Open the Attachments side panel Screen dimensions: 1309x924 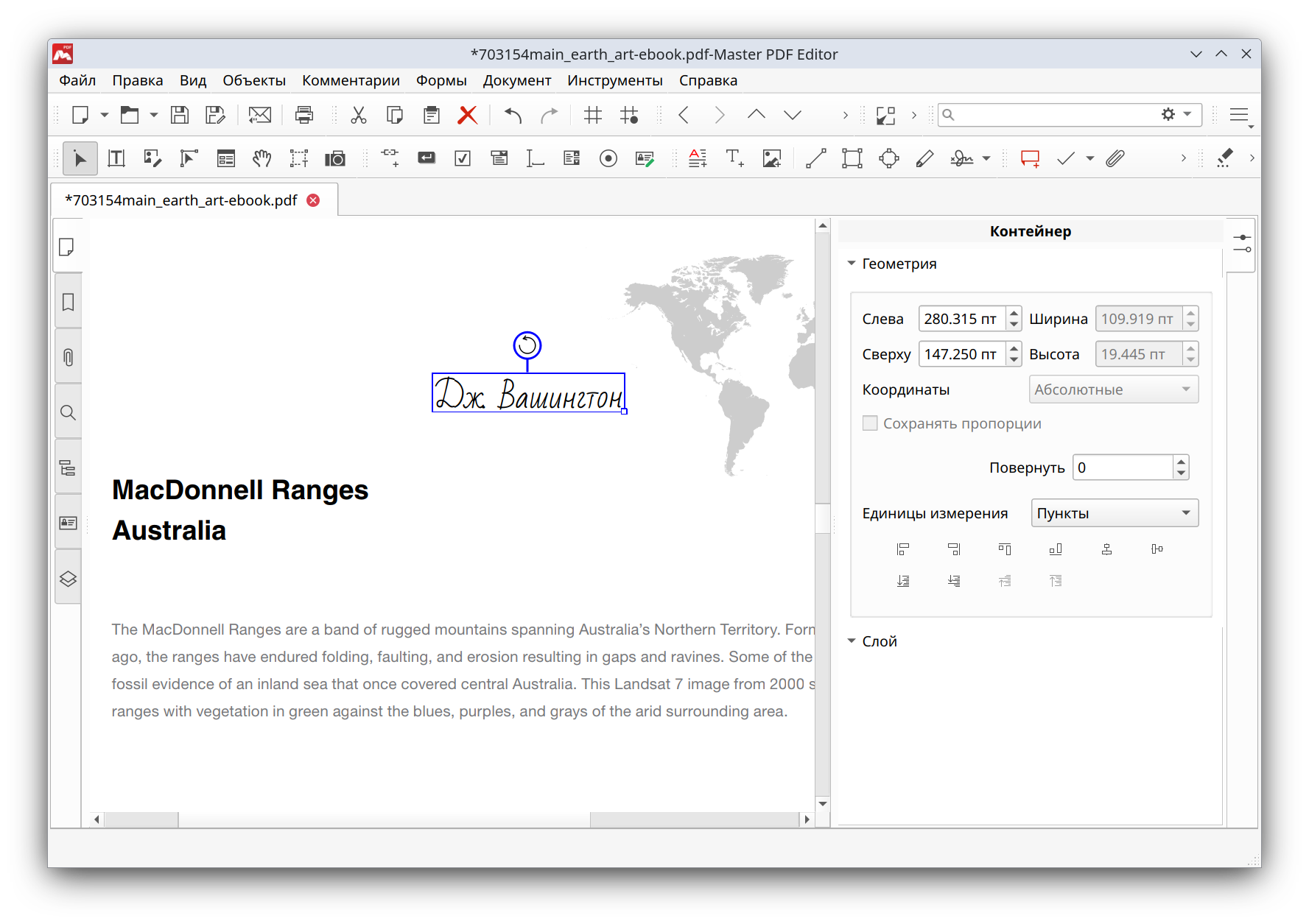coord(68,357)
